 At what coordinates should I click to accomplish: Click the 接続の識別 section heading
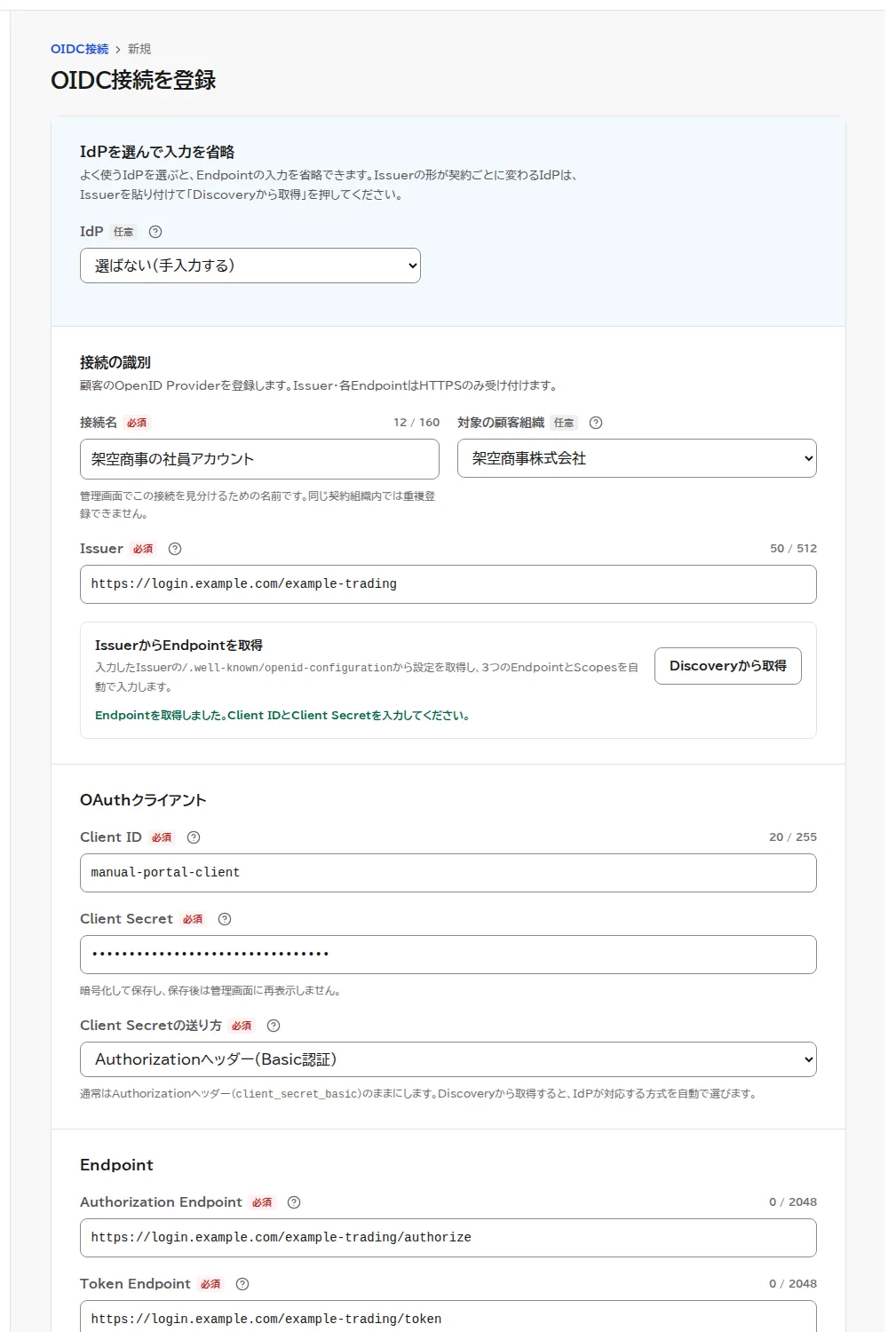(x=115, y=362)
